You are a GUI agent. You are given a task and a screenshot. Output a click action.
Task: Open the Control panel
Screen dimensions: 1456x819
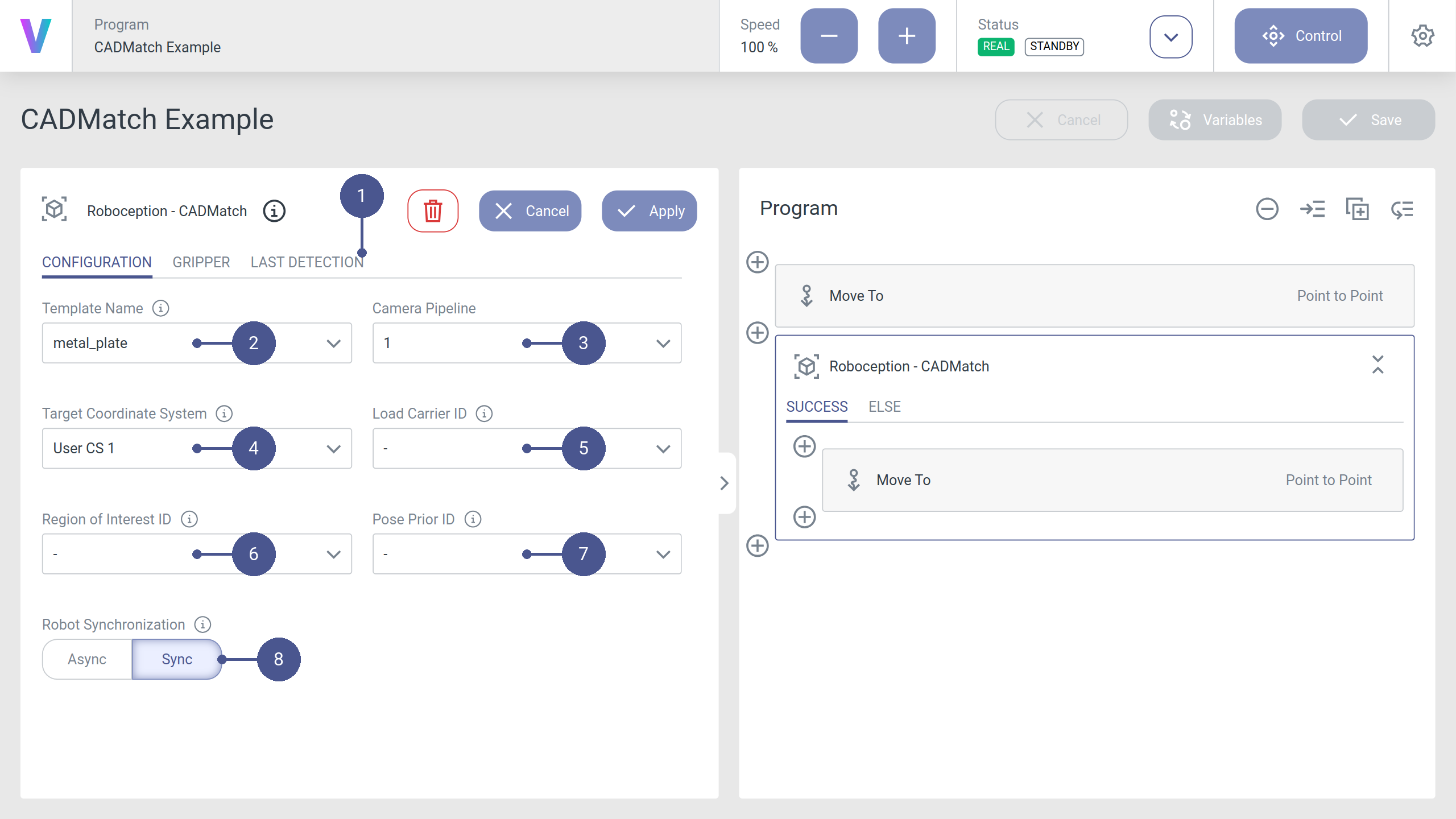1301,36
